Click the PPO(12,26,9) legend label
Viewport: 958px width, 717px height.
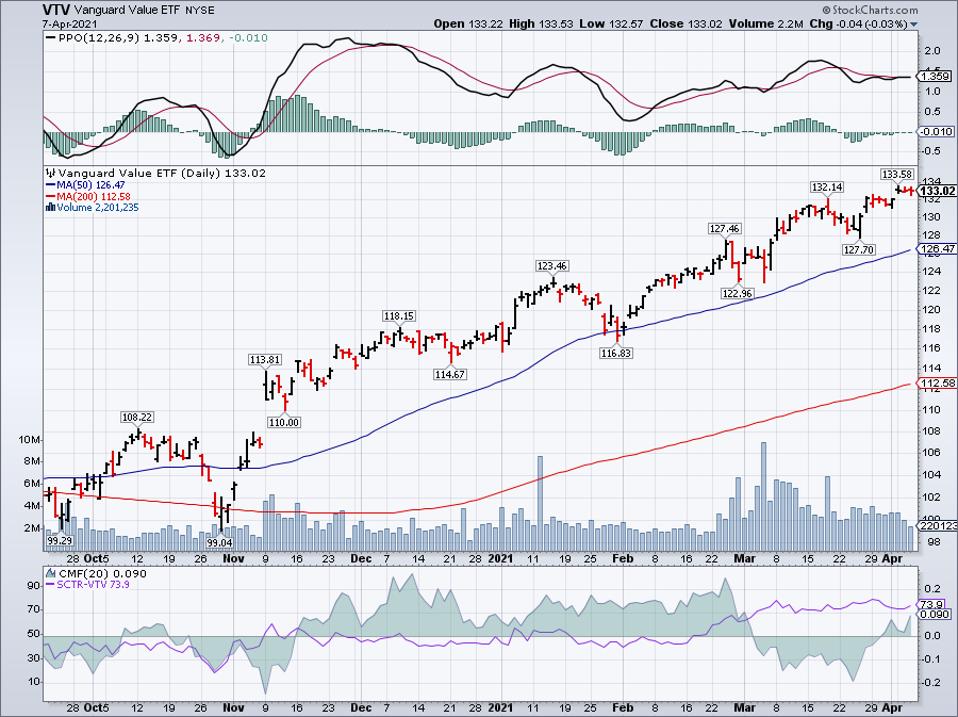[100, 38]
